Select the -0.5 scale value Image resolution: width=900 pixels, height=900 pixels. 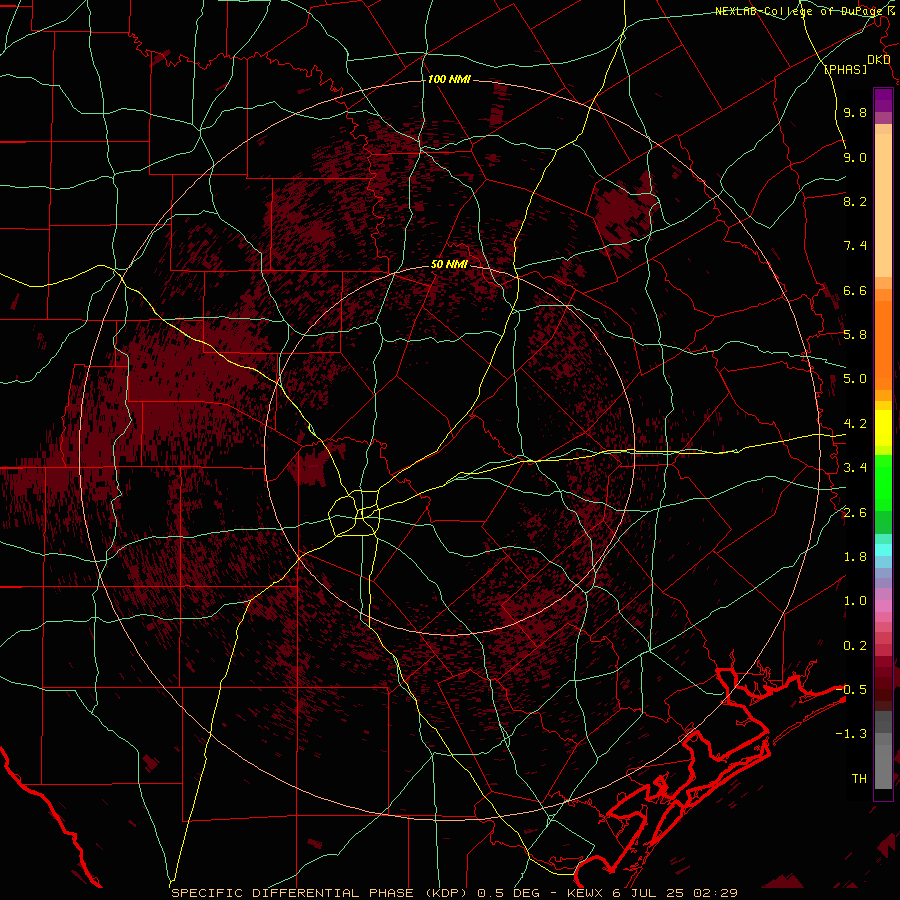click(851, 690)
